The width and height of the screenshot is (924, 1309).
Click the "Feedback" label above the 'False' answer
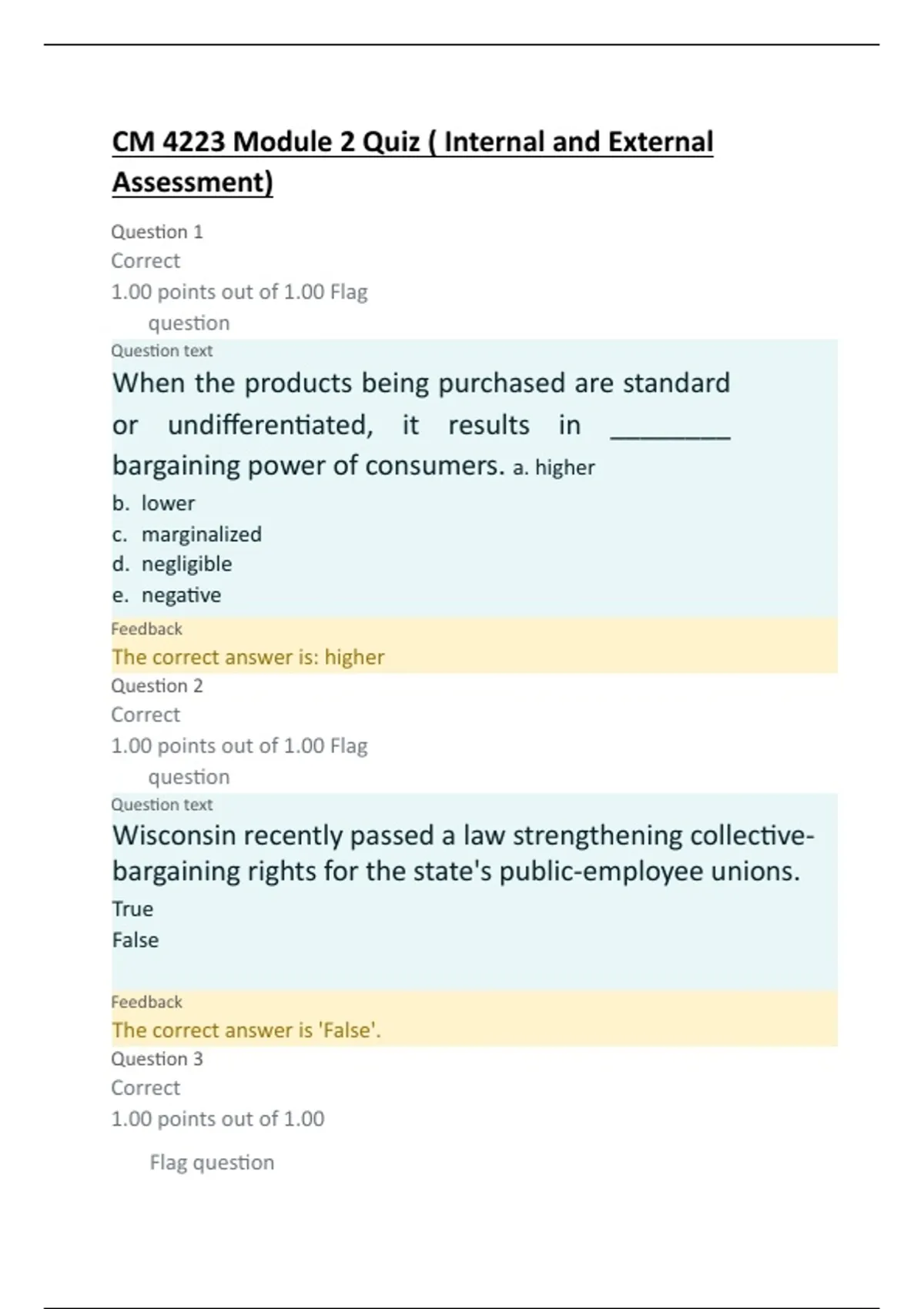pyautogui.click(x=146, y=1002)
